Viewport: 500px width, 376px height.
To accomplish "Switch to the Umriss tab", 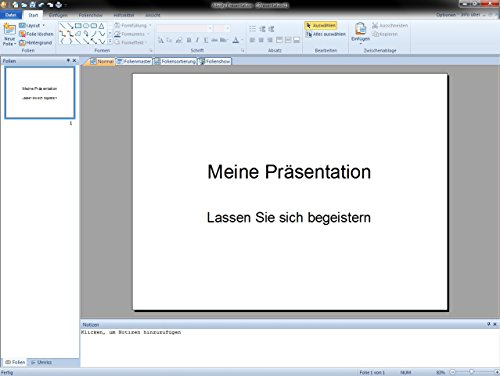I will (x=41, y=362).
